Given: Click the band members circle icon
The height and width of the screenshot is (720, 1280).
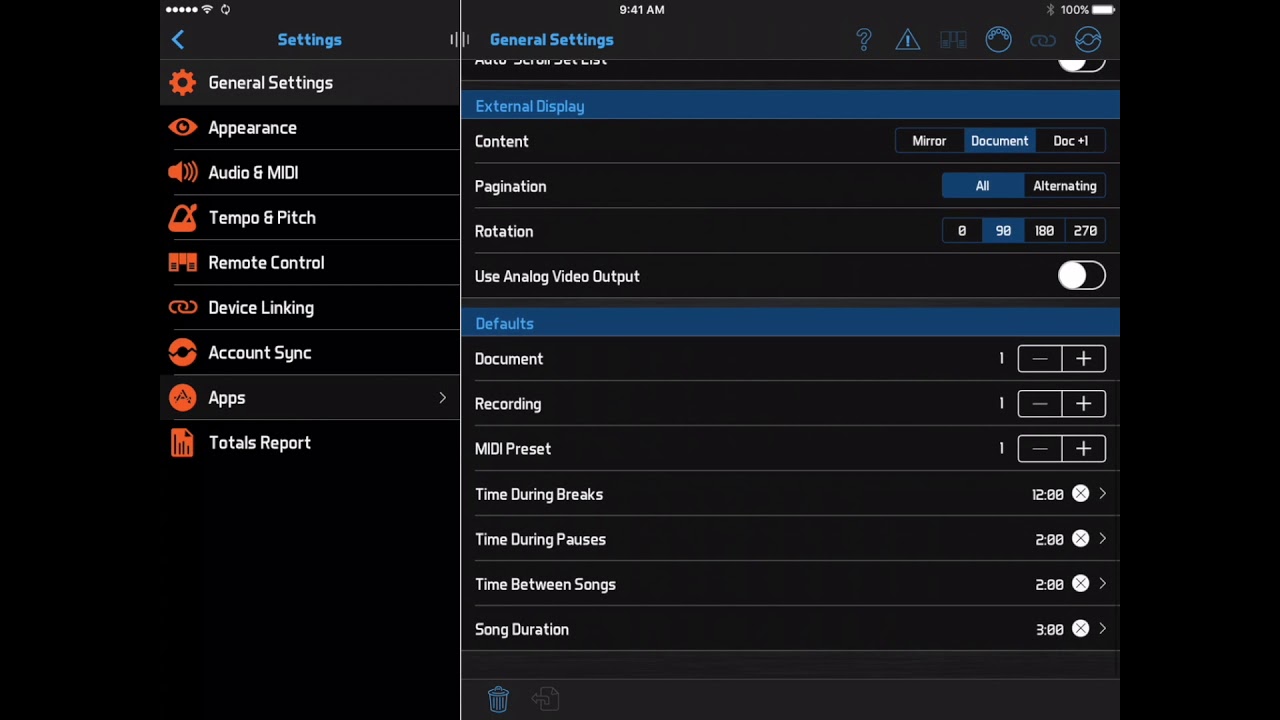Looking at the screenshot, I should coord(998,40).
